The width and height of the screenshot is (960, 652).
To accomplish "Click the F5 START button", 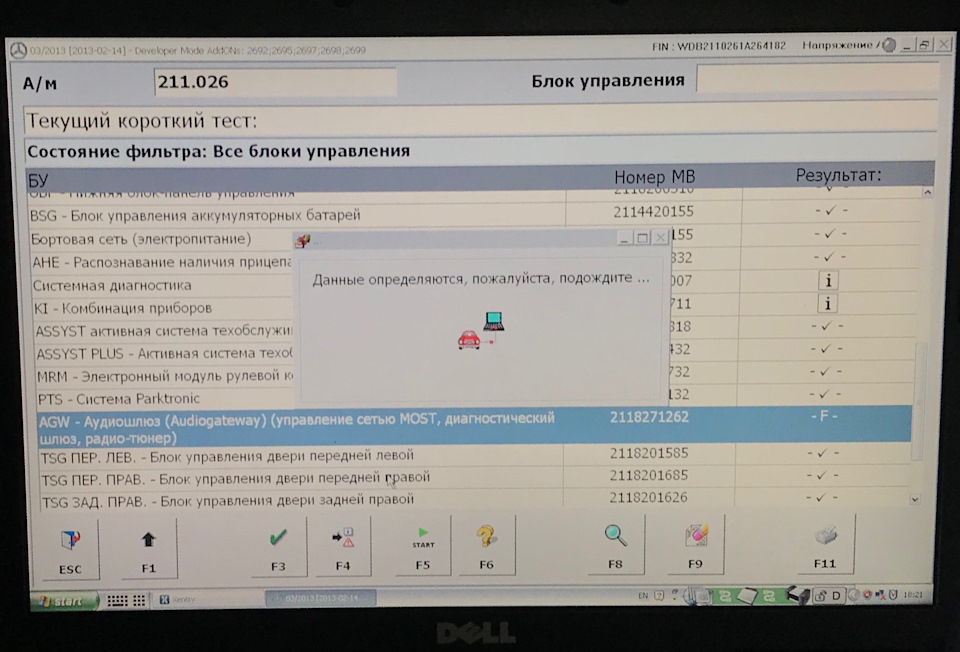I will click(x=423, y=545).
